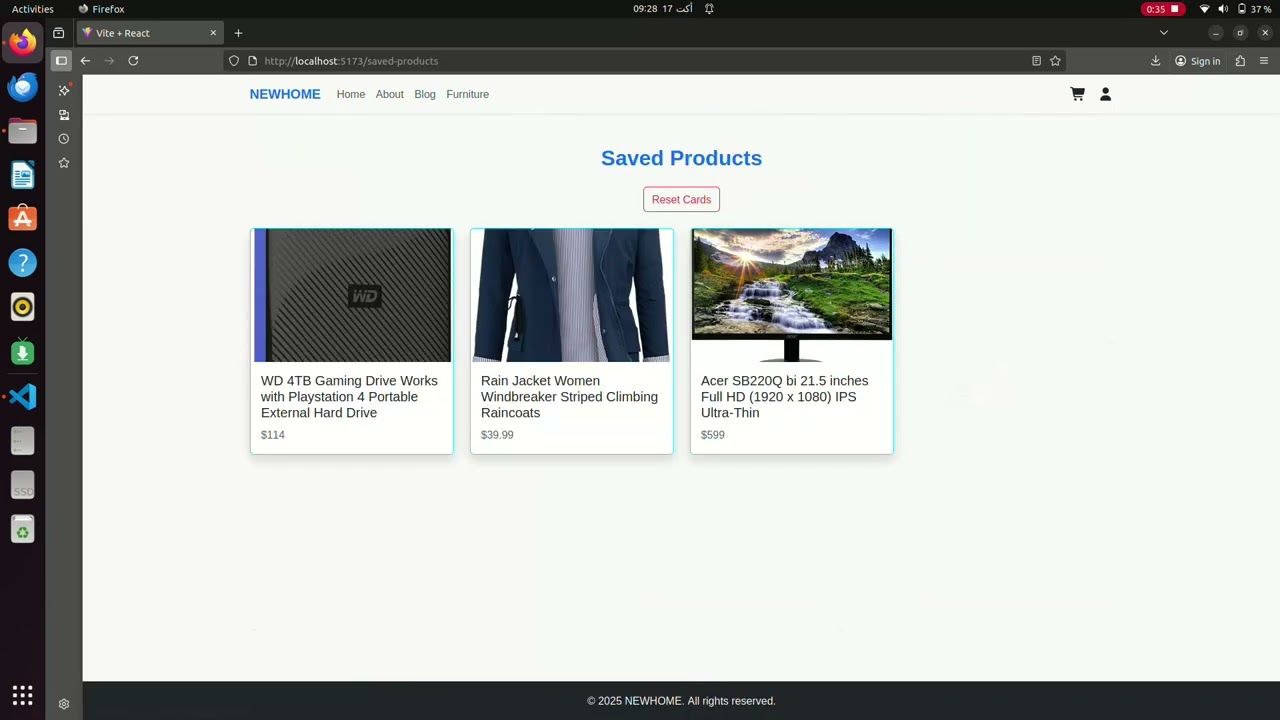Open the AI chatbot sidebar sparkle icon
Viewport: 1280px width, 720px height.
pyautogui.click(x=64, y=90)
